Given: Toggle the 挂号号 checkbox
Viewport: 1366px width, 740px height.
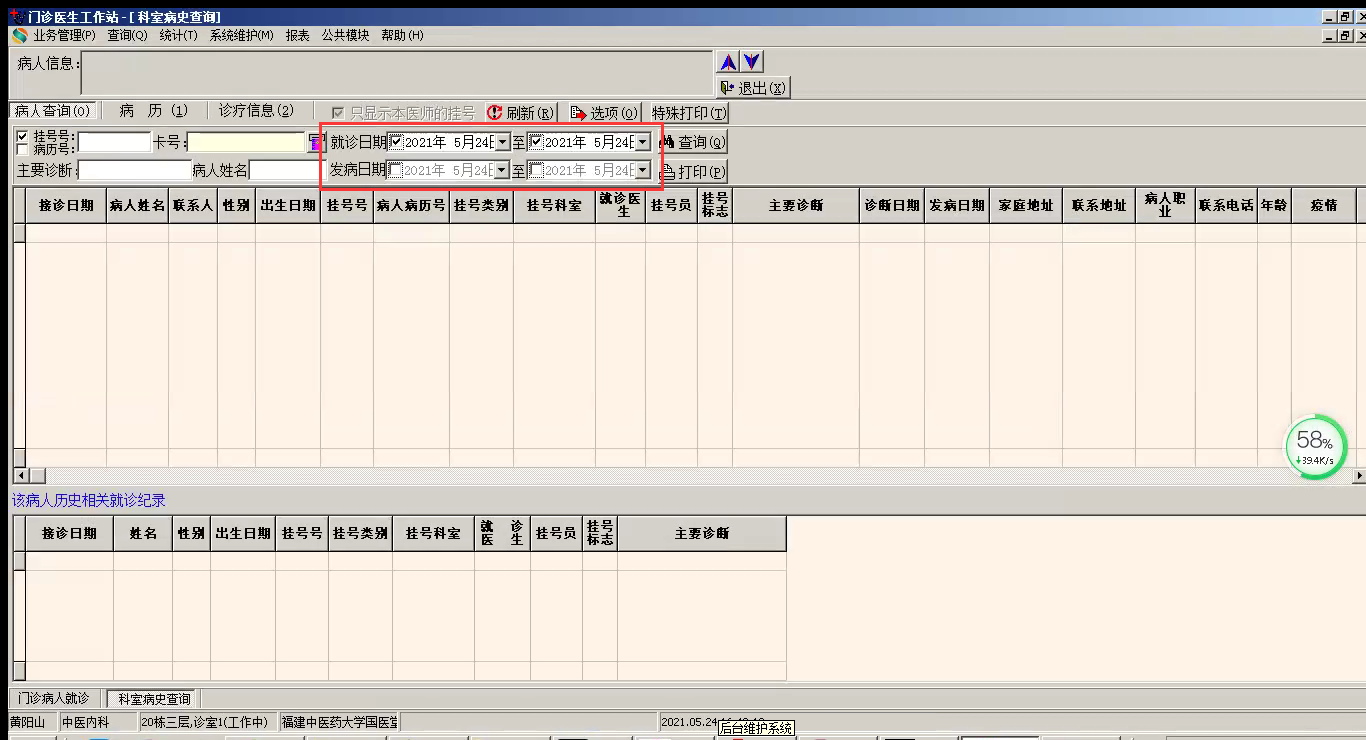Looking at the screenshot, I should [23, 136].
